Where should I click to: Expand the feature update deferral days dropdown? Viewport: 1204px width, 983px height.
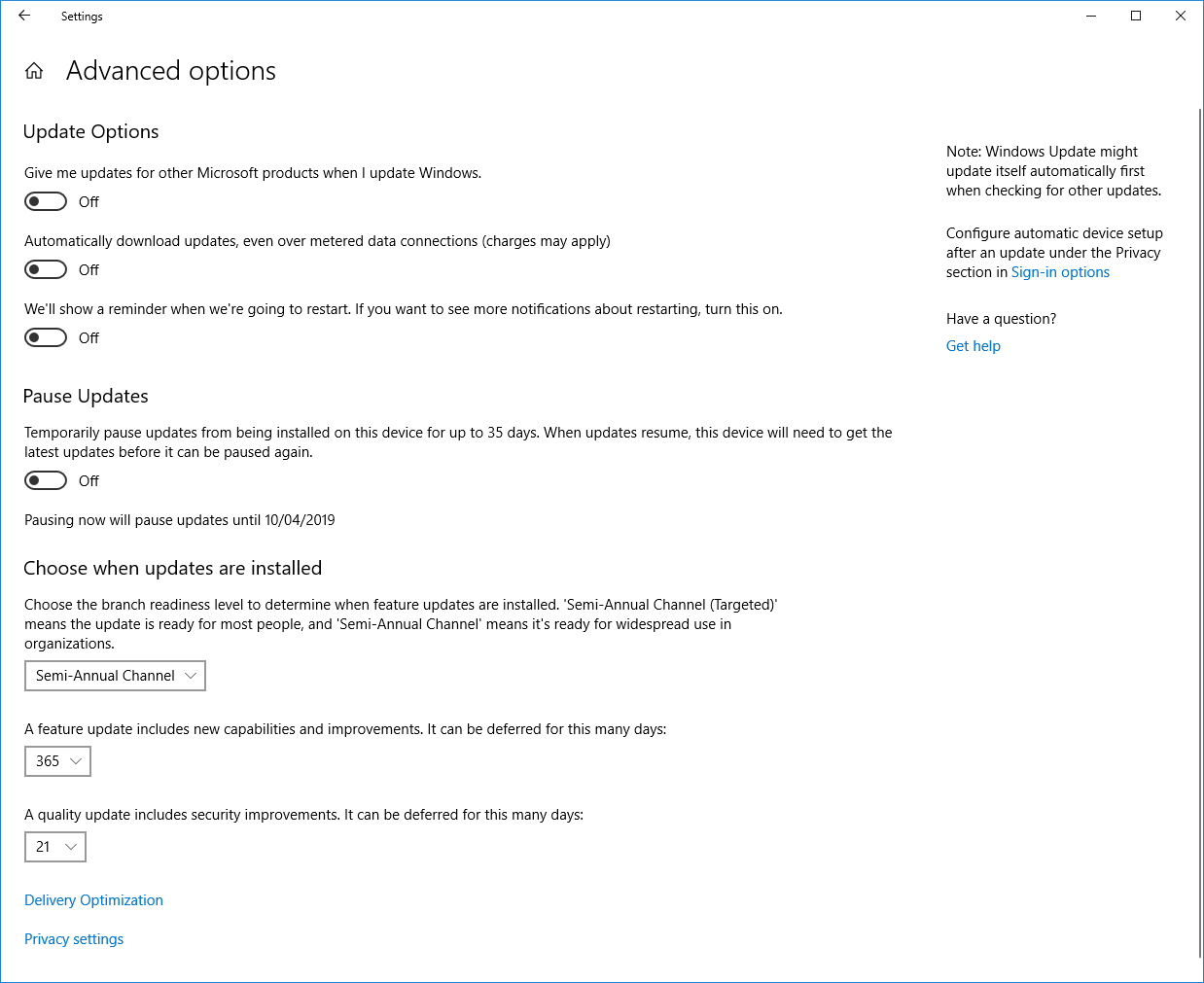click(x=57, y=761)
